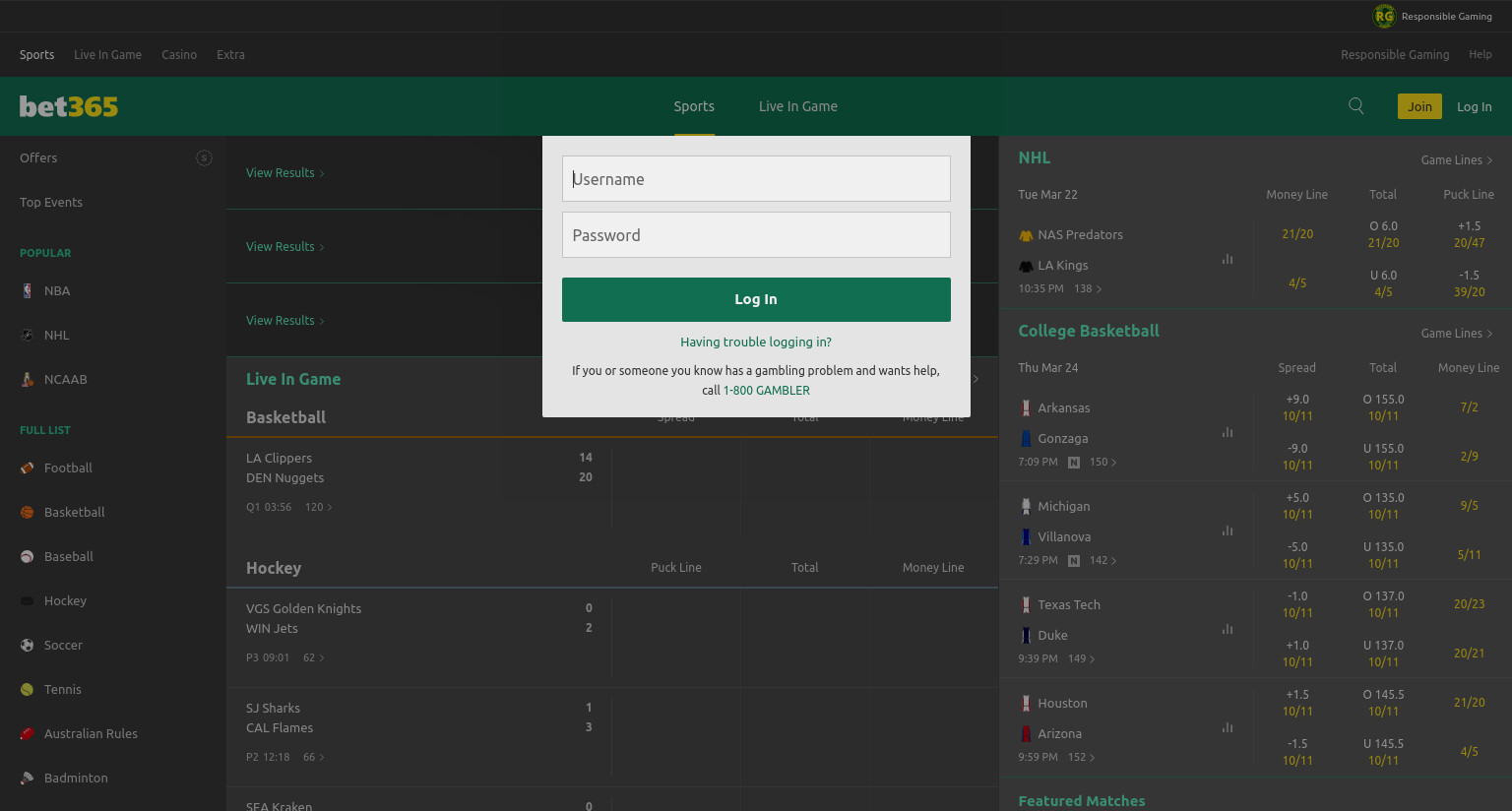Viewport: 1512px width, 811px height.
Task: Open Sports in top dark navigation
Action: coord(37,55)
